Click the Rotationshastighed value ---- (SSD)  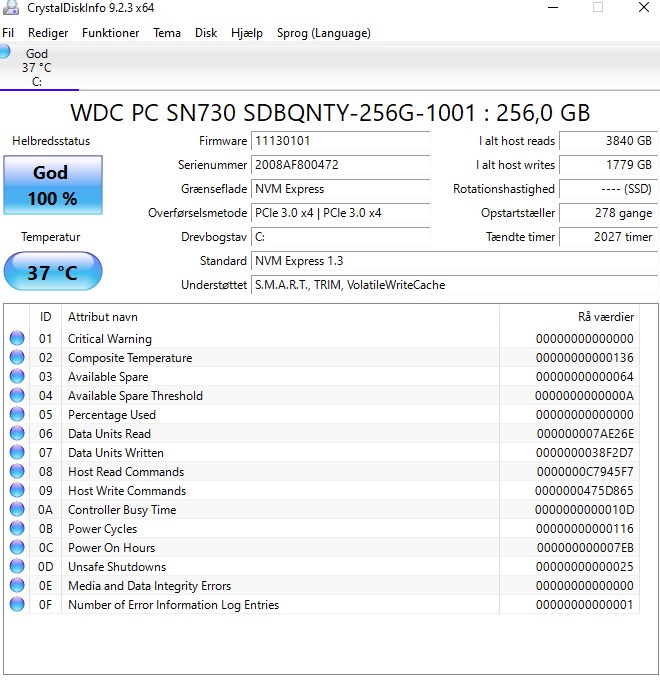tap(609, 188)
